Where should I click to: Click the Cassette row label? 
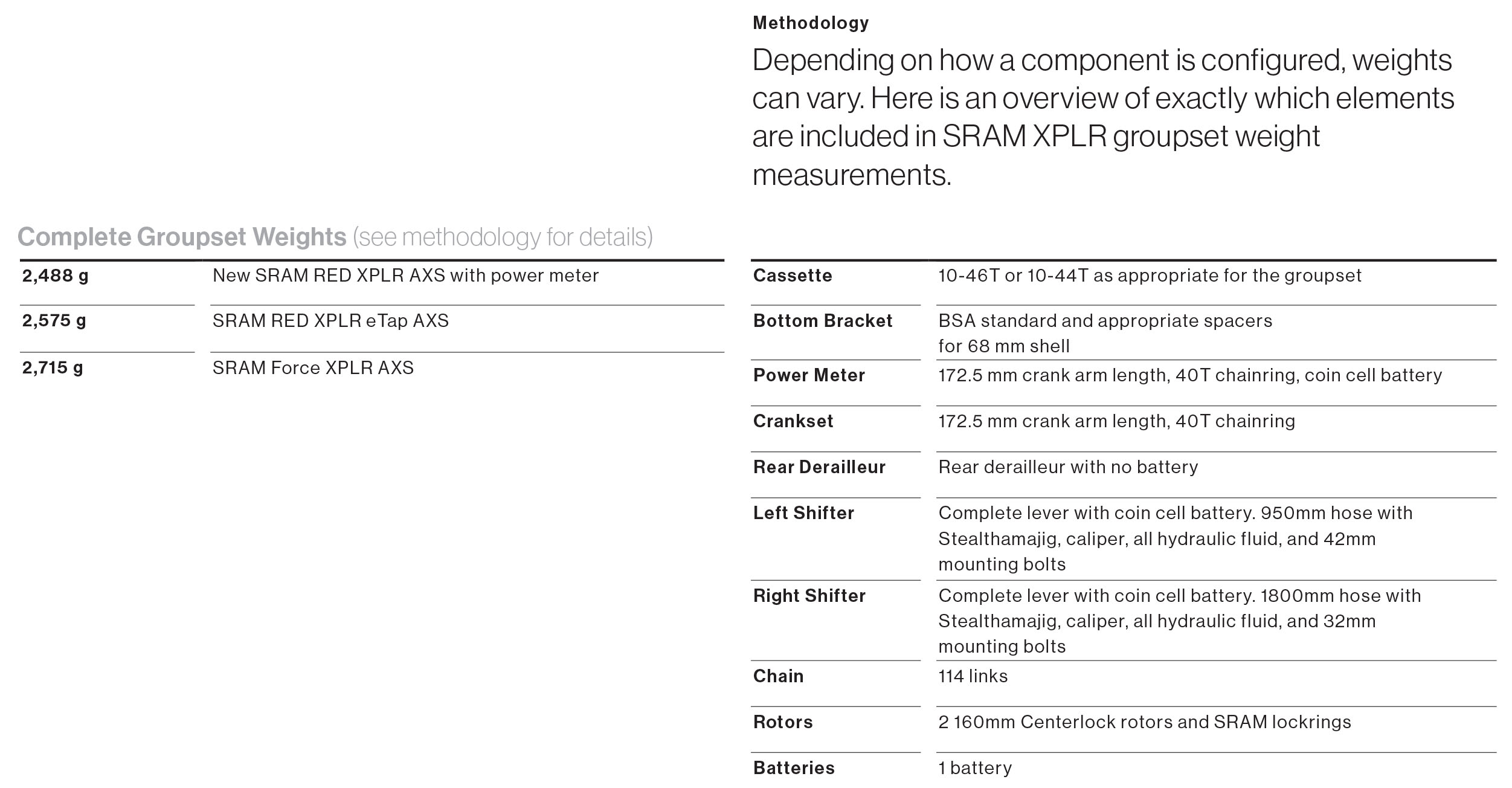click(793, 276)
